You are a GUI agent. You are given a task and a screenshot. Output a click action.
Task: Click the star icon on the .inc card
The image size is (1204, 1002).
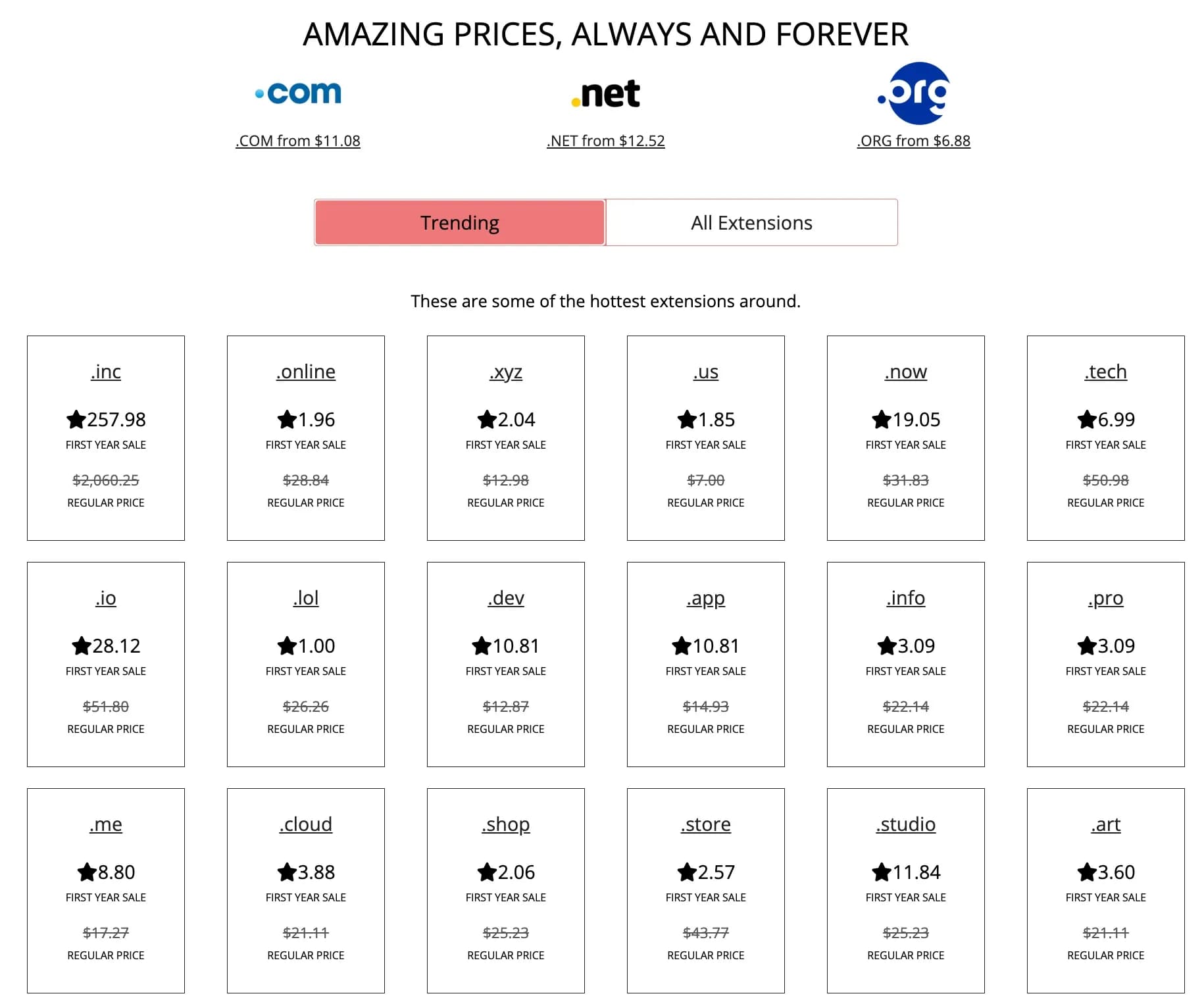(x=77, y=419)
